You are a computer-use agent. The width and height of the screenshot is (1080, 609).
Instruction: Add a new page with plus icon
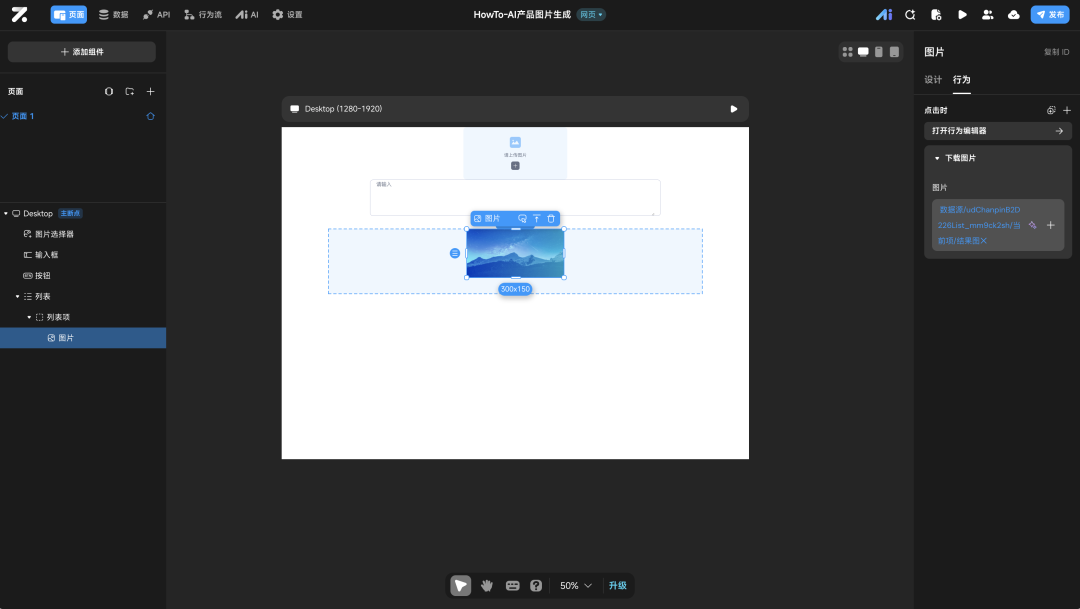click(x=150, y=92)
